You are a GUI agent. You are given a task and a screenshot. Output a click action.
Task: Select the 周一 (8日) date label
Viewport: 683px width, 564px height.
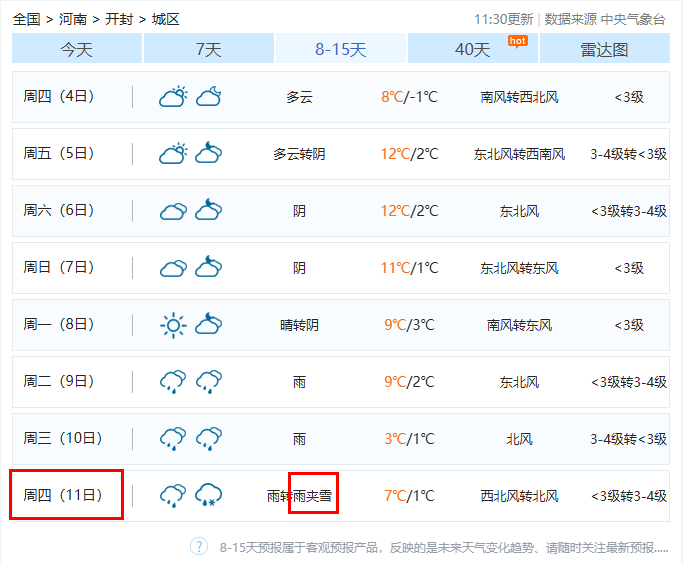[59, 324]
